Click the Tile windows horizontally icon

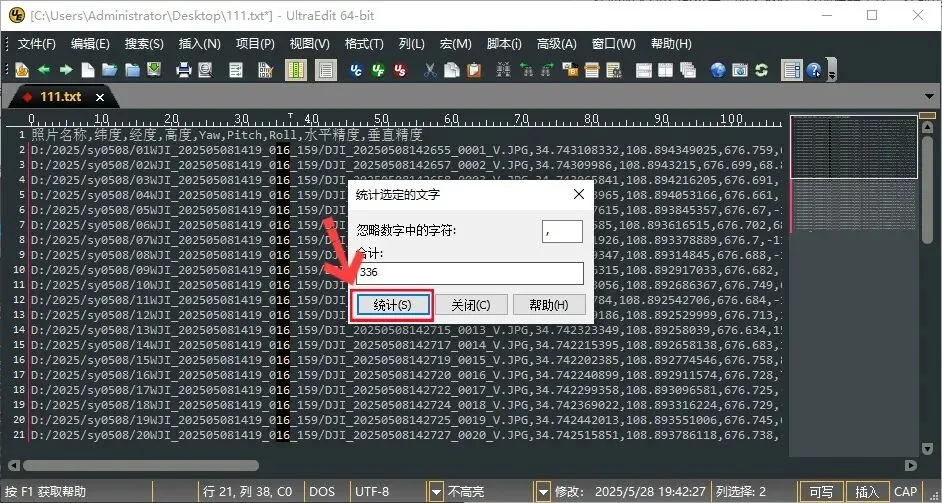[x=644, y=70]
